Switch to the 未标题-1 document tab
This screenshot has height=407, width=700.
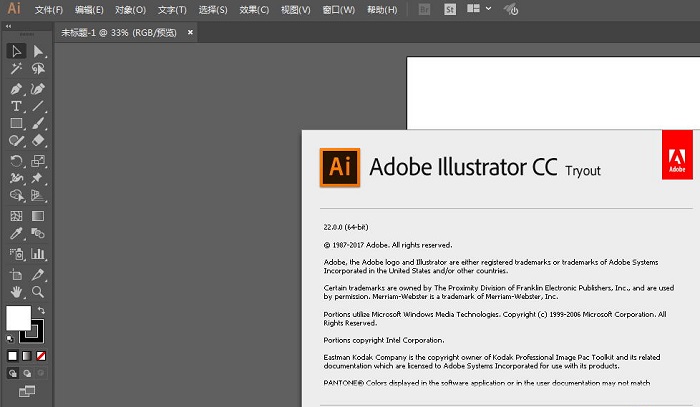[x=119, y=33]
